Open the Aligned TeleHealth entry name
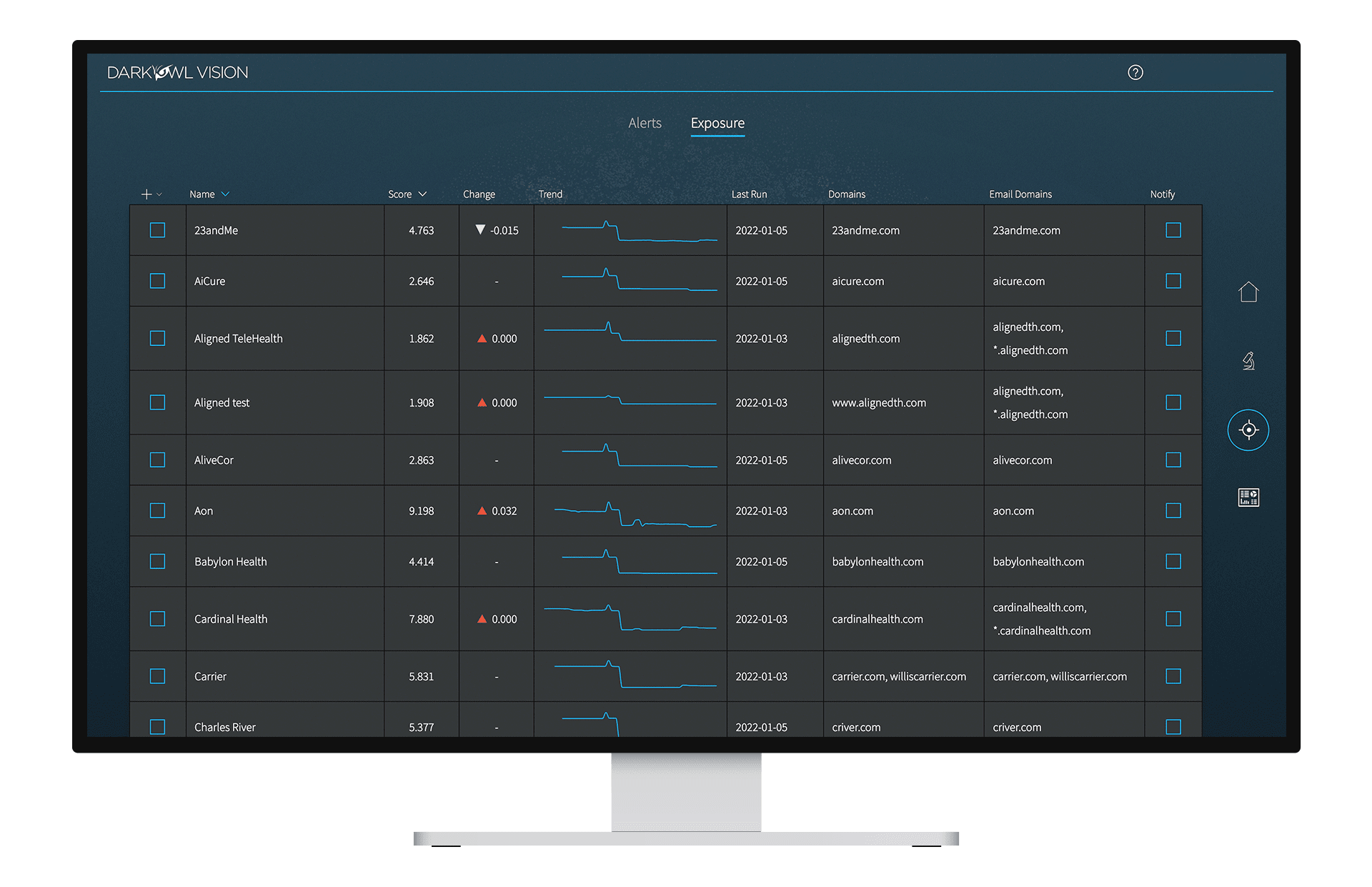The width and height of the screenshot is (1372, 887). [x=238, y=338]
